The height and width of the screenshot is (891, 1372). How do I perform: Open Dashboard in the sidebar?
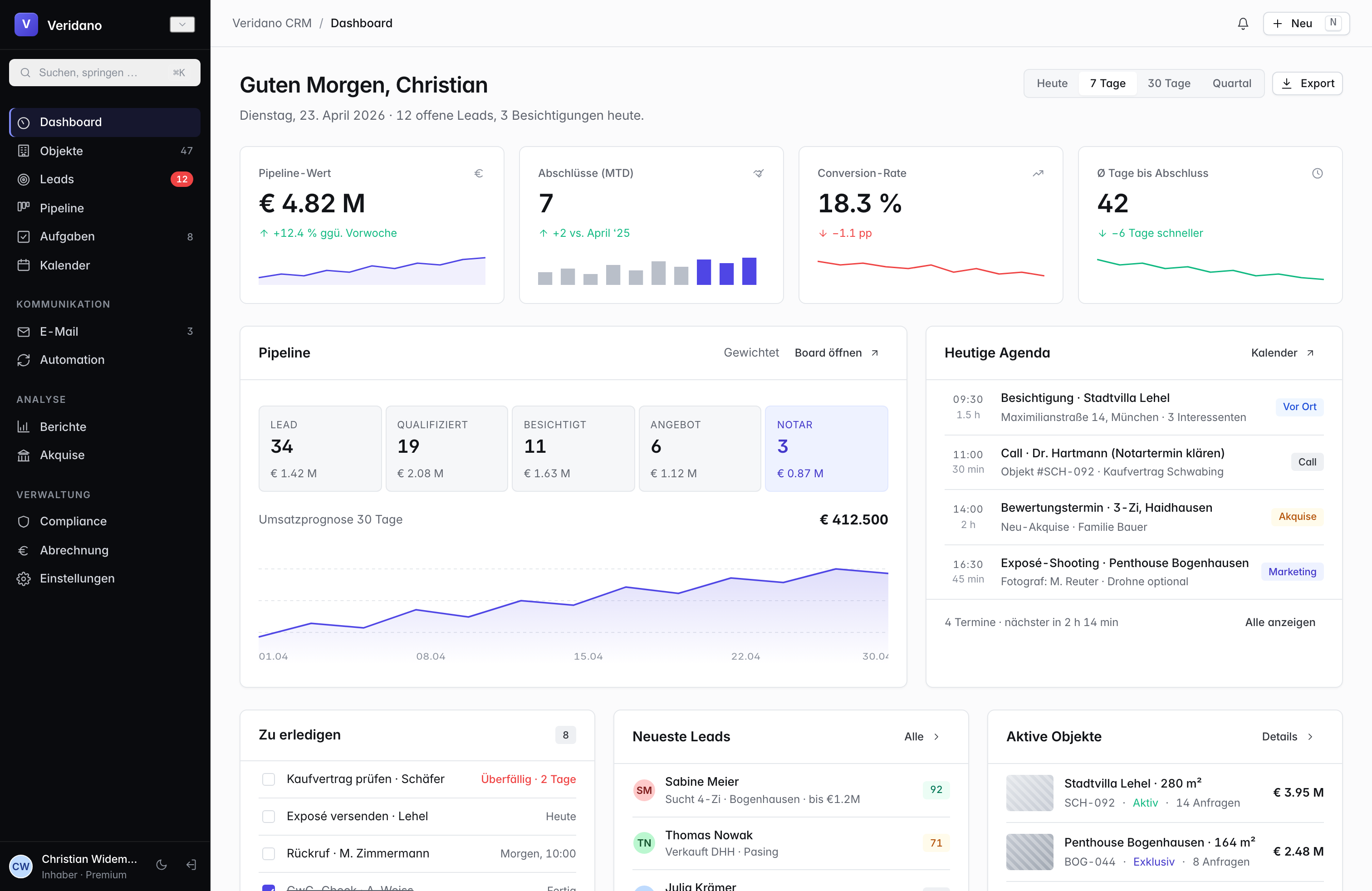coord(104,122)
